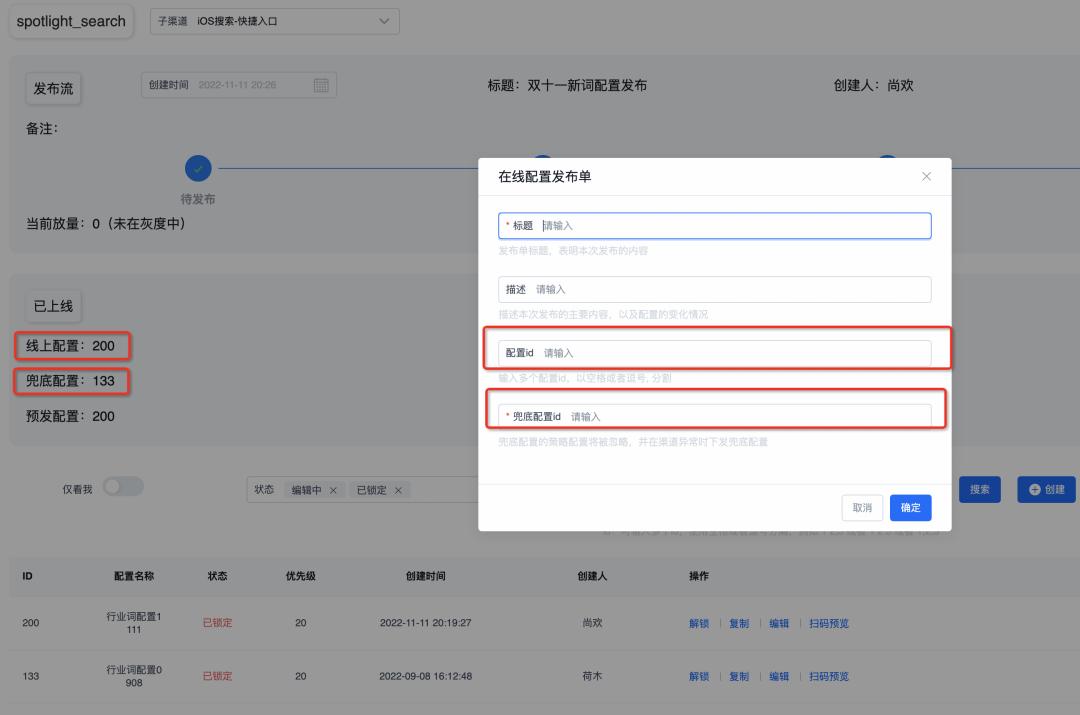This screenshot has width=1080, height=715.
Task: Confirm the dialog with 确定
Action: 909,508
